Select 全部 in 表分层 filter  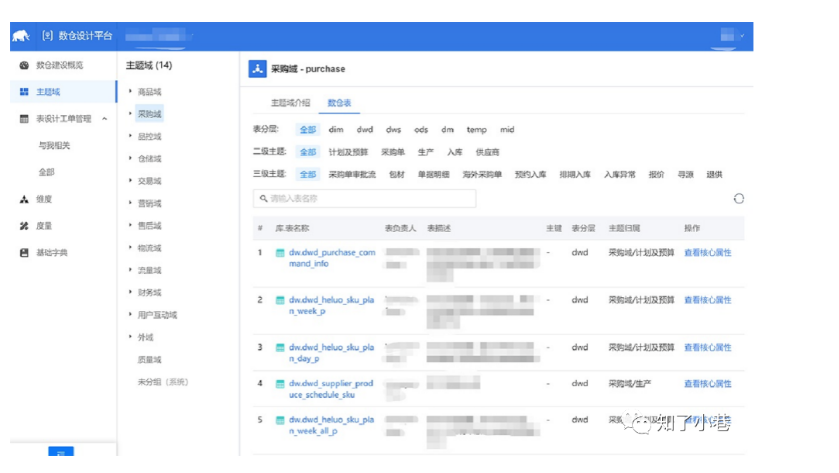click(x=308, y=129)
